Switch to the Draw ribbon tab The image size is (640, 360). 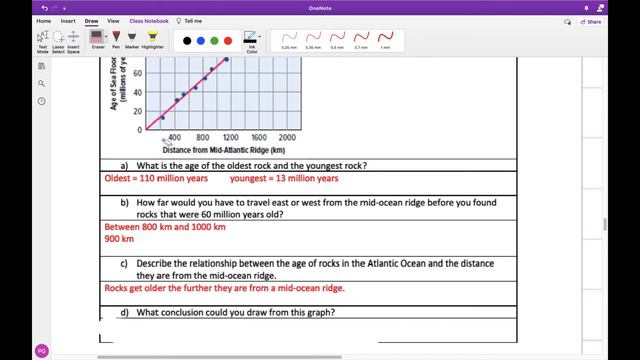coord(91,21)
